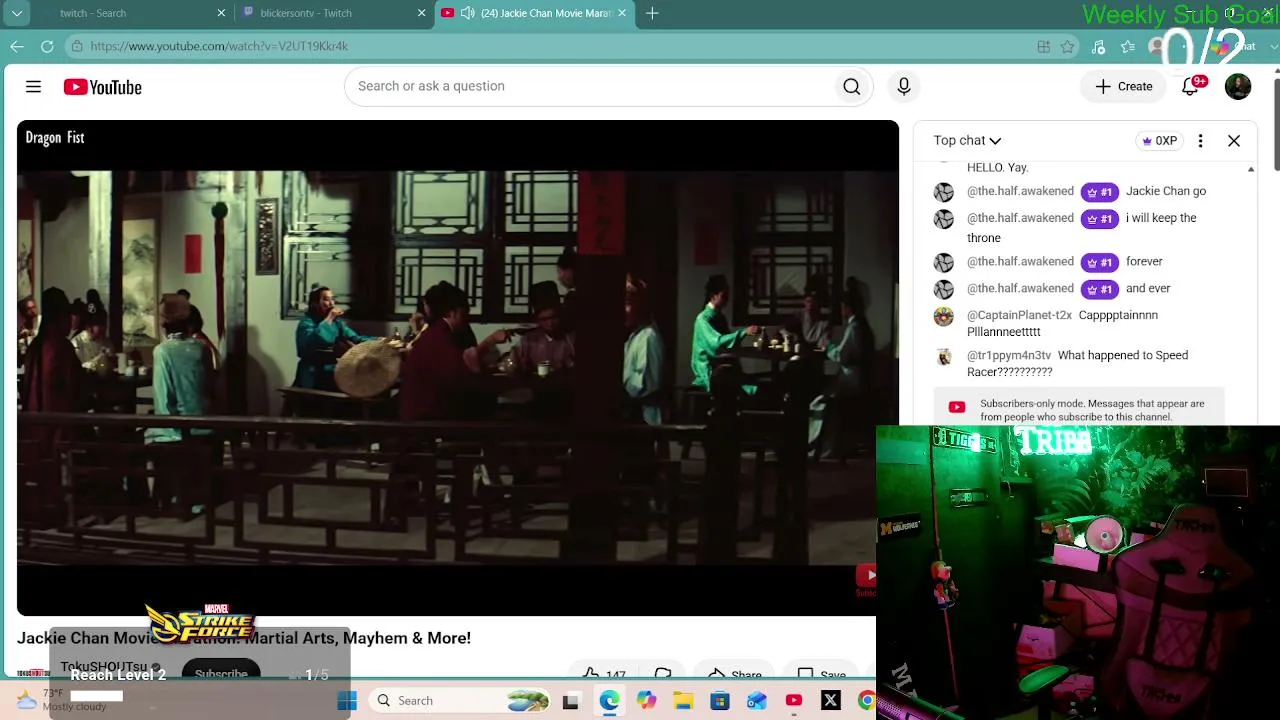The image size is (1280, 720).
Task: Close the 'twitch - Search' tab
Action: 221,13
